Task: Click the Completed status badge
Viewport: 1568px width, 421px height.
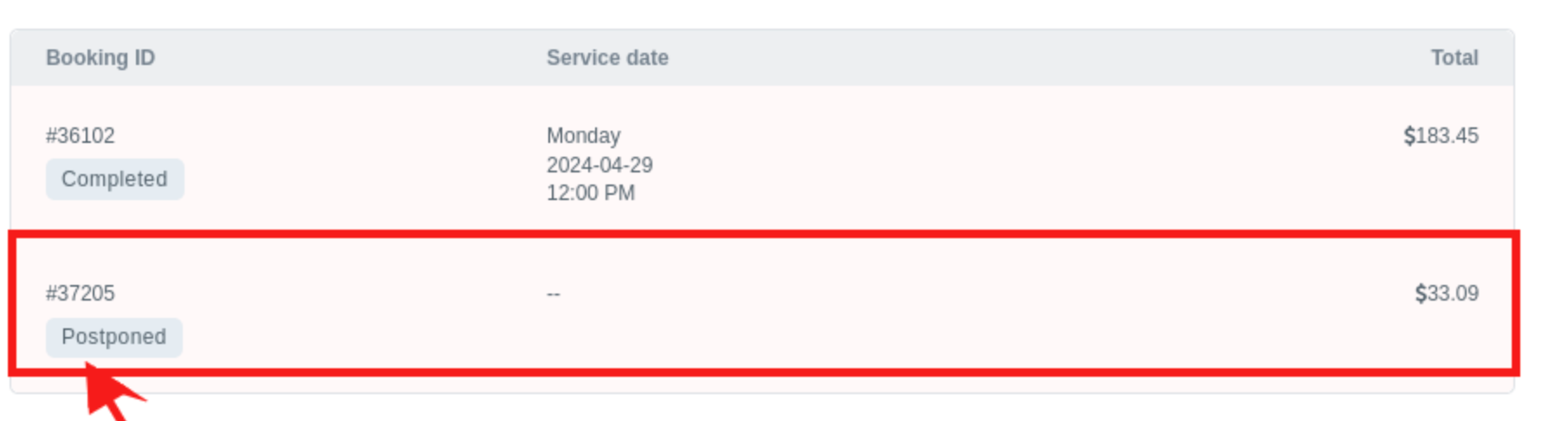Action: [x=114, y=179]
